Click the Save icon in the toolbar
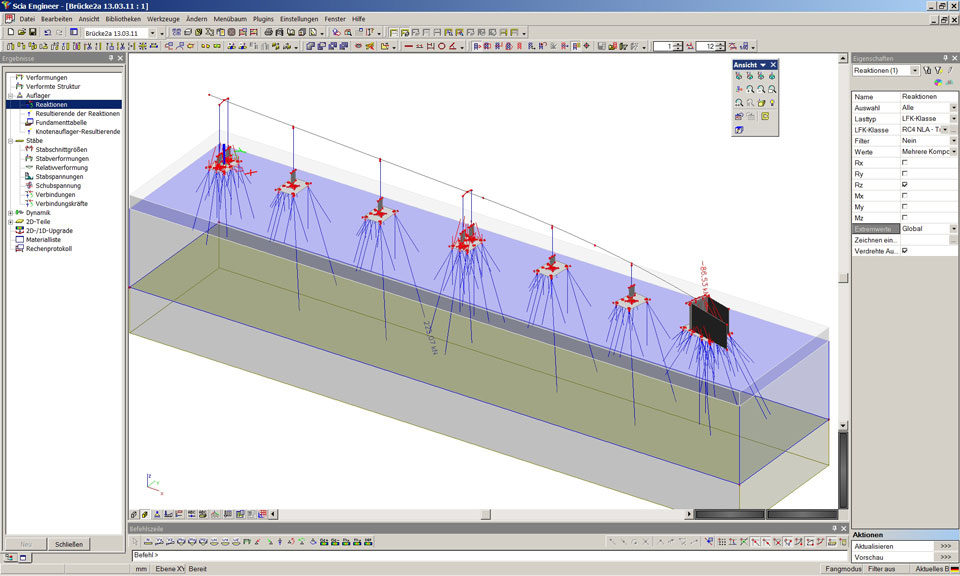The height and width of the screenshot is (576, 960). pos(32,32)
